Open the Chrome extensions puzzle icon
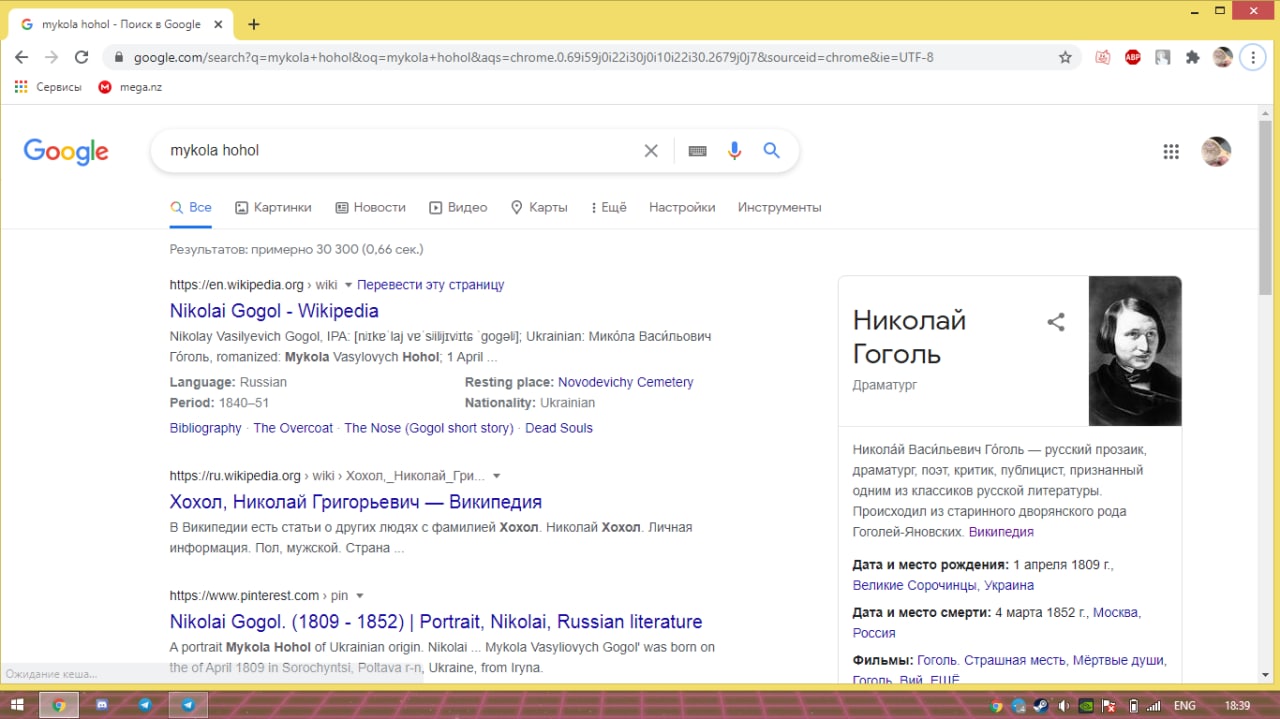The height and width of the screenshot is (719, 1280). pyautogui.click(x=1192, y=57)
